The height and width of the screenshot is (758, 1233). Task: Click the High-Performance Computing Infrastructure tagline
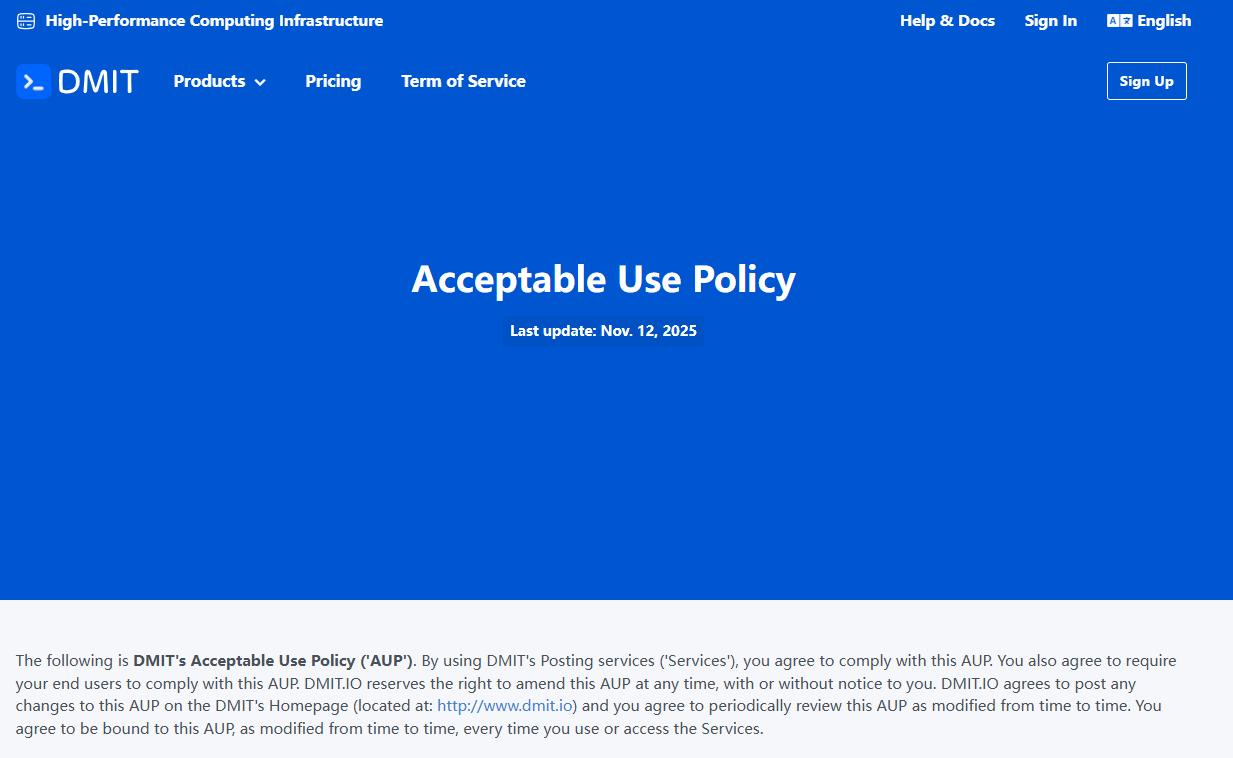[214, 21]
